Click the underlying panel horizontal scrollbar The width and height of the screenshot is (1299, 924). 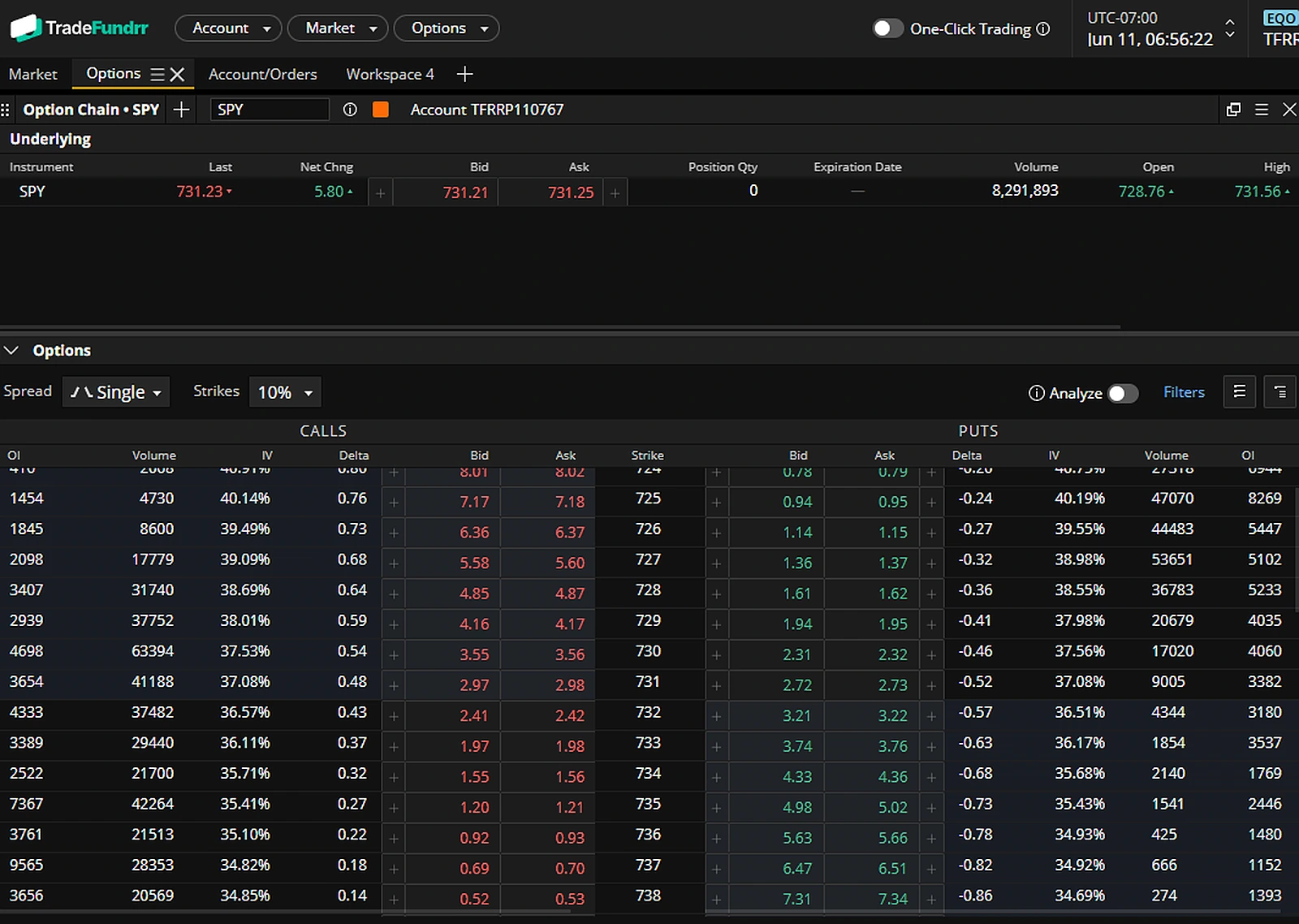(x=560, y=327)
